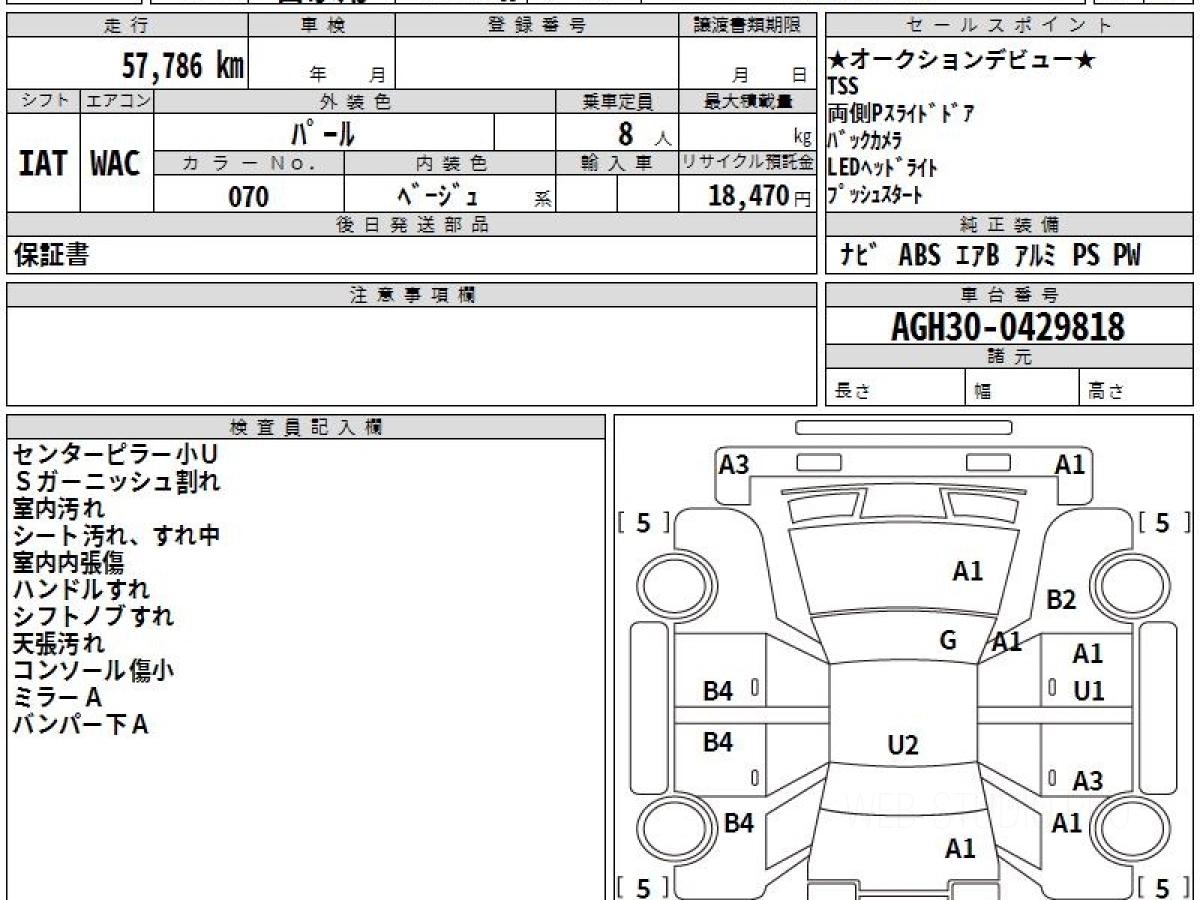The height and width of the screenshot is (900, 1200).
Task: Select the IAT shift value
Action: click(43, 163)
